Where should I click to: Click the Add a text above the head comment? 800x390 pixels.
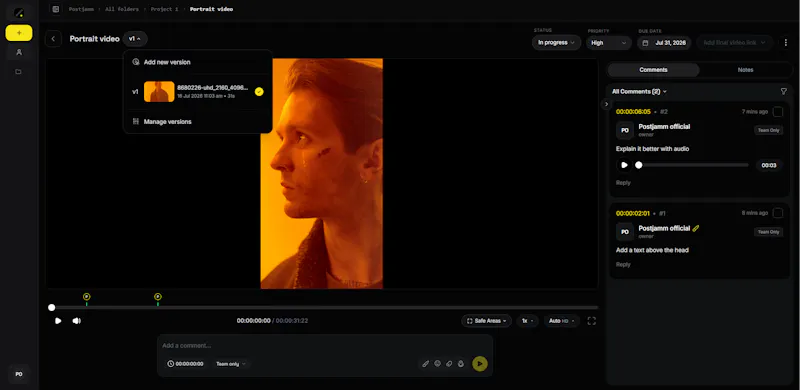pyautogui.click(x=652, y=250)
